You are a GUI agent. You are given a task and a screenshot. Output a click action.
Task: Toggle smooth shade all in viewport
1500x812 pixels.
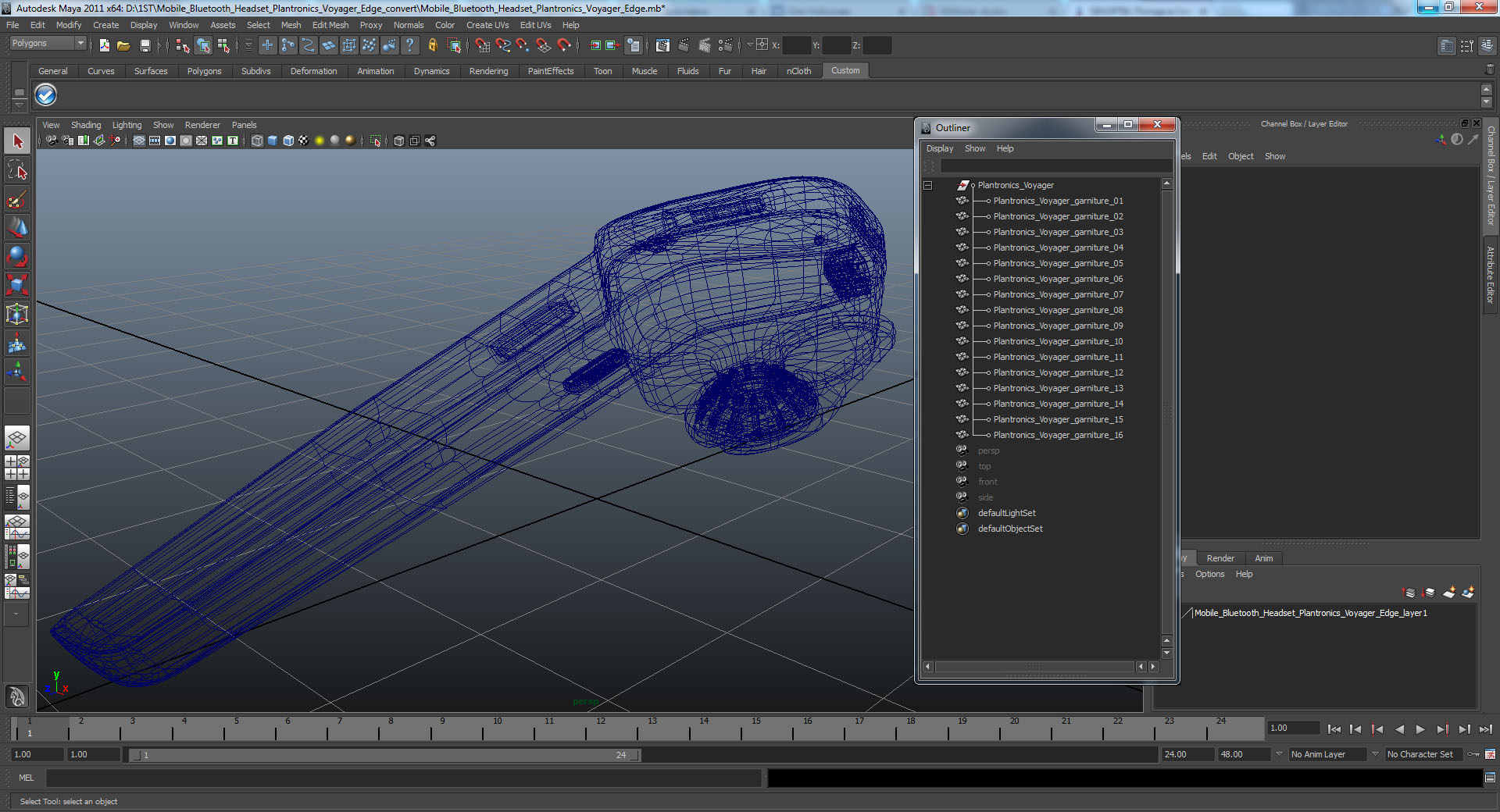[x=273, y=141]
